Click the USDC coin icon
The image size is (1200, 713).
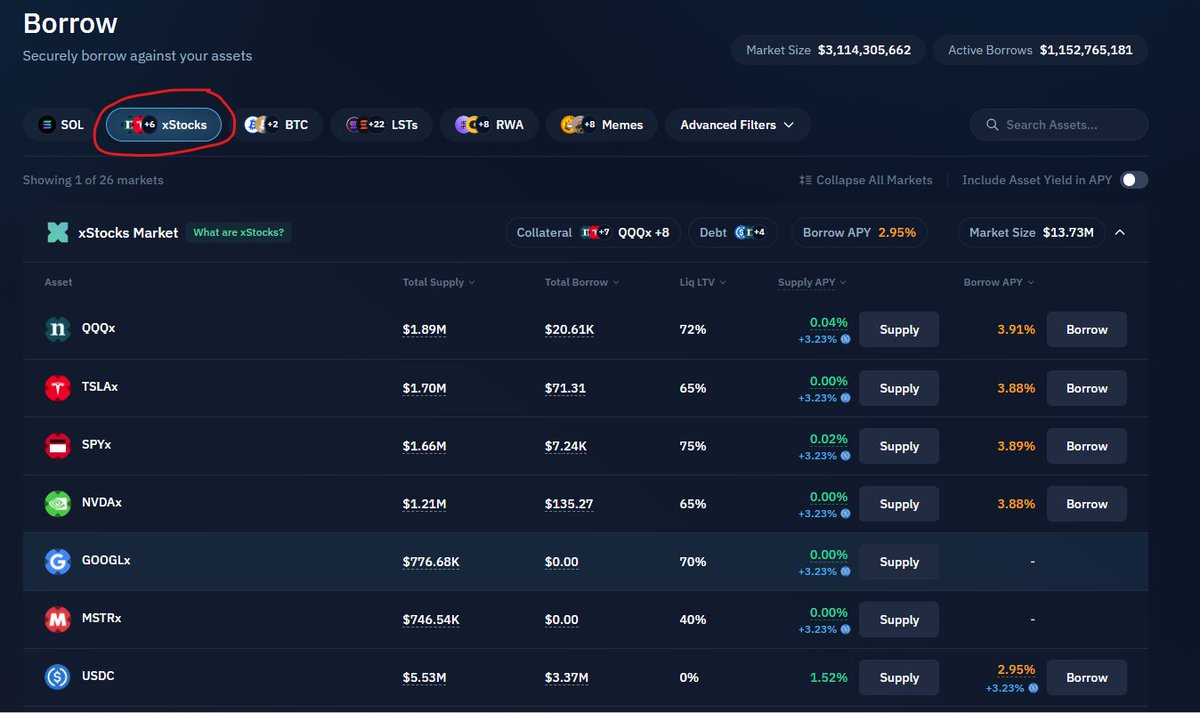57,678
